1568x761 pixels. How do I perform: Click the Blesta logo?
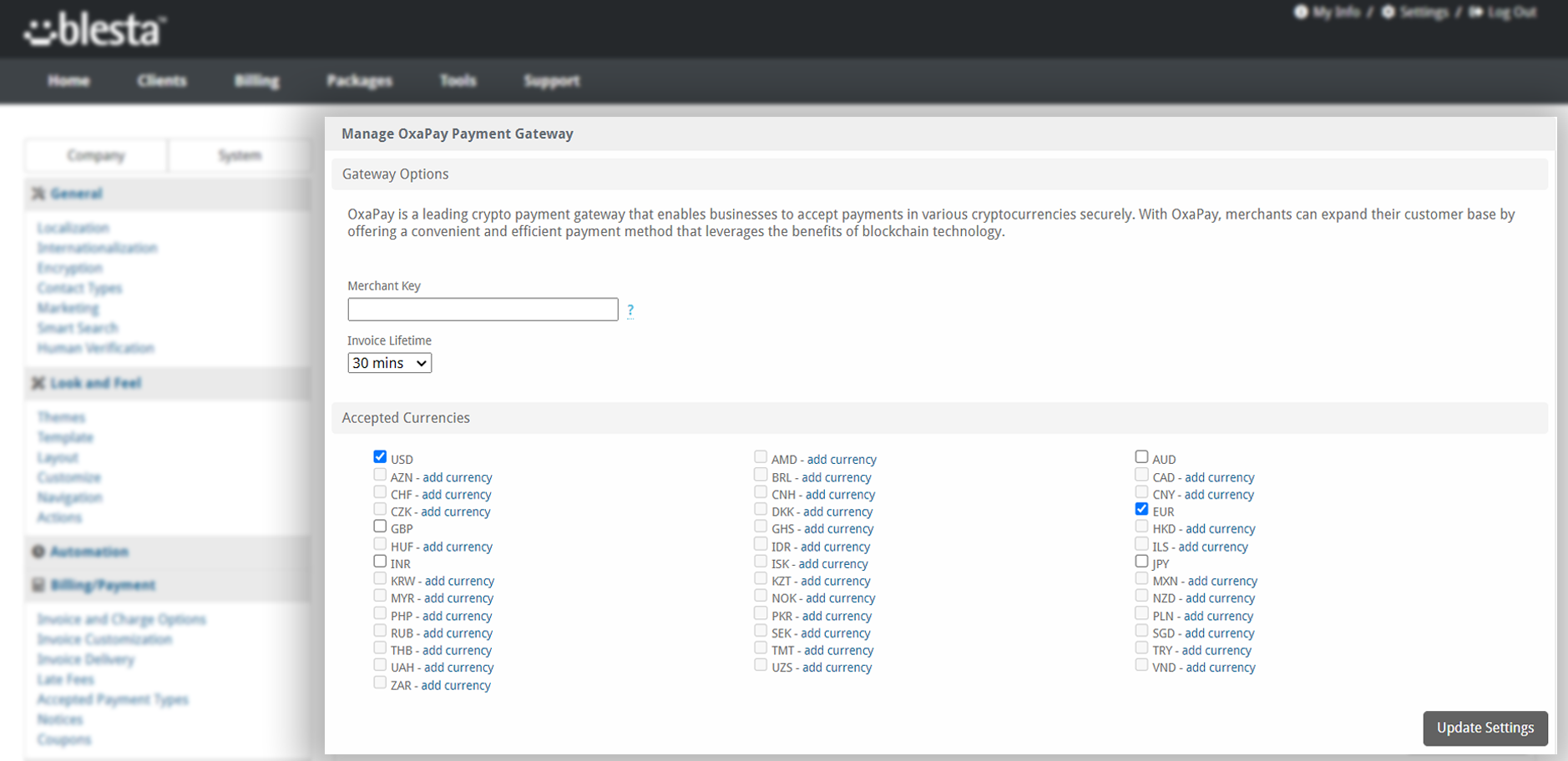pos(94,31)
